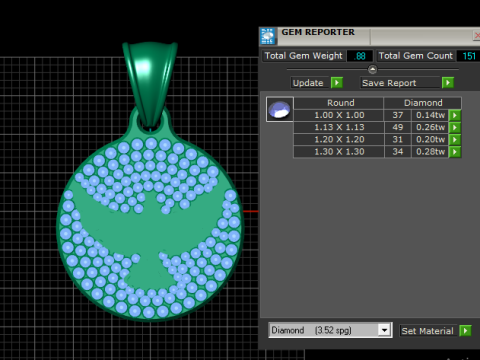Click green arrow next to Set Material
Viewport: 480px width, 360px height.
click(465, 331)
